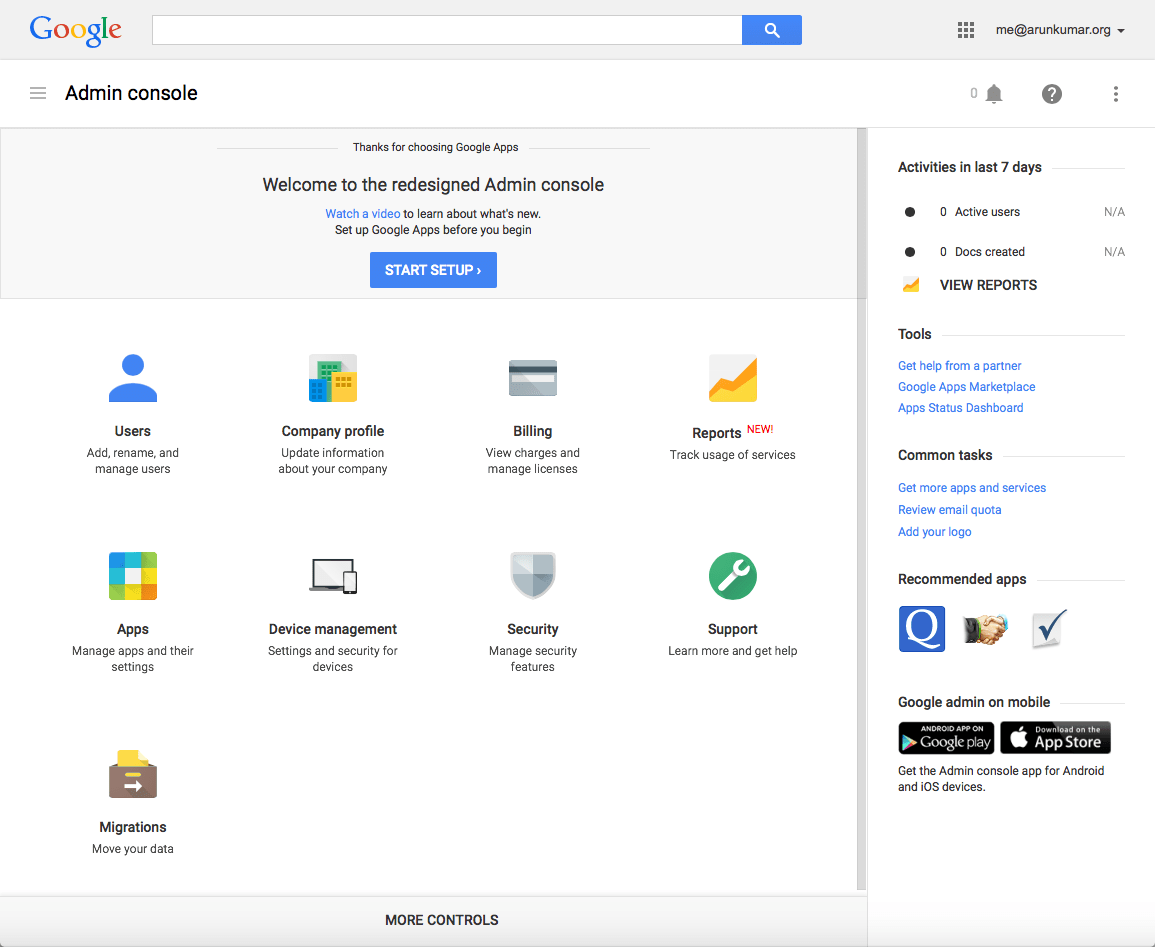Open the Apps colorful grid icon
The image size is (1155, 947).
tap(133, 576)
